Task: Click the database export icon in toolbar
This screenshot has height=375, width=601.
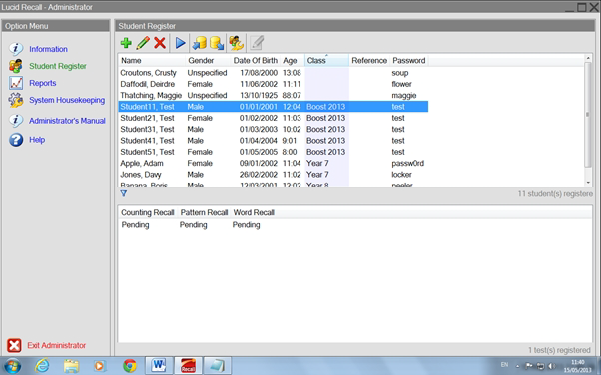Action: 217,43
